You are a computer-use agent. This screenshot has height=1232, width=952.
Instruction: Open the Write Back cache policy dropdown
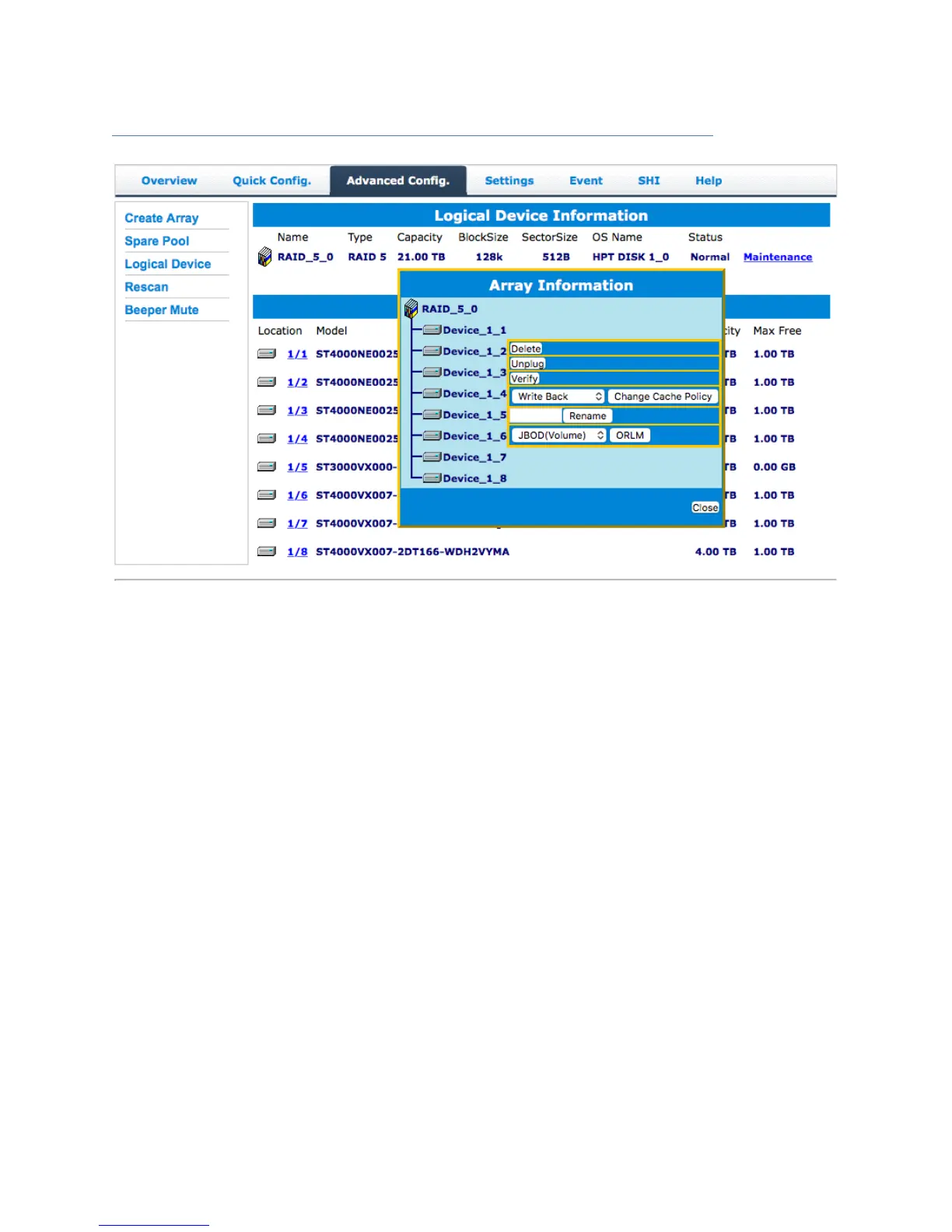(558, 397)
